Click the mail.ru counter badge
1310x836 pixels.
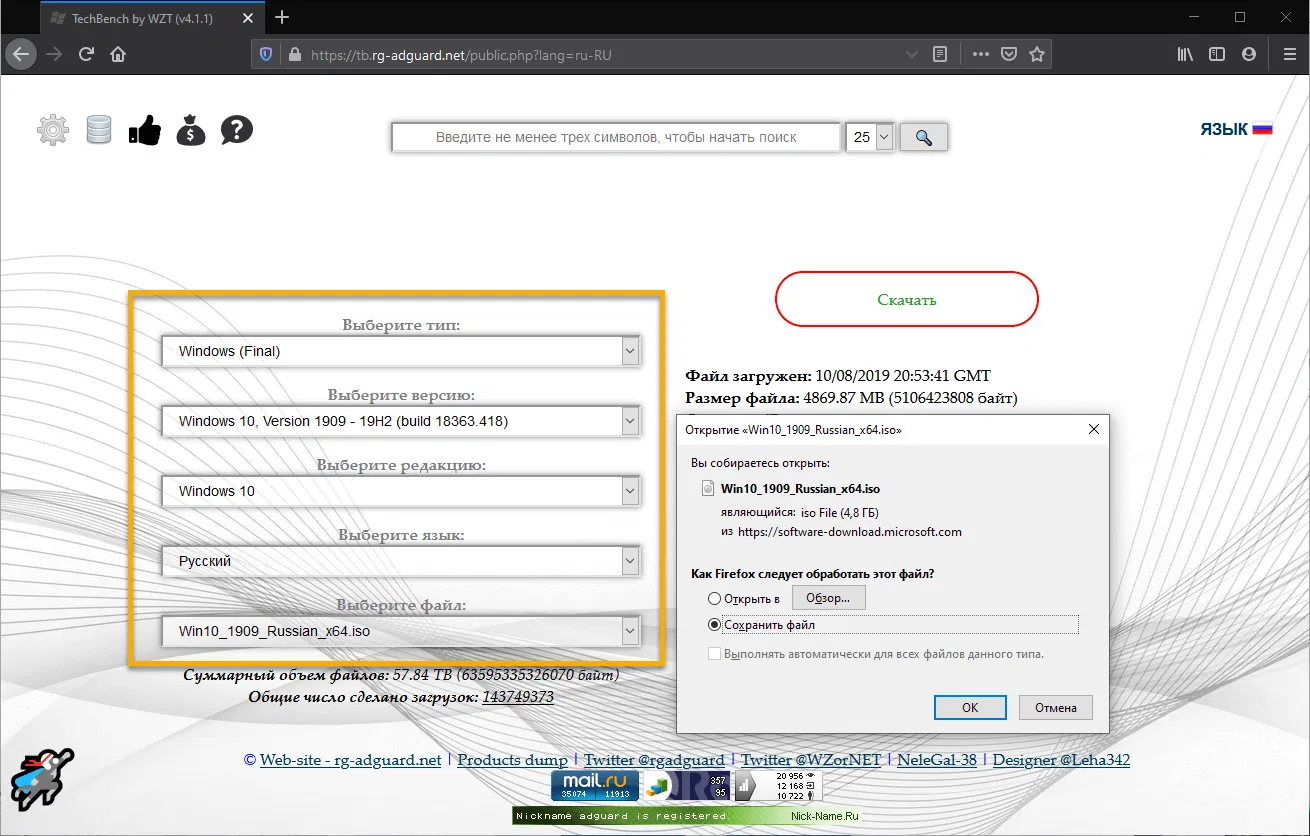[593, 786]
